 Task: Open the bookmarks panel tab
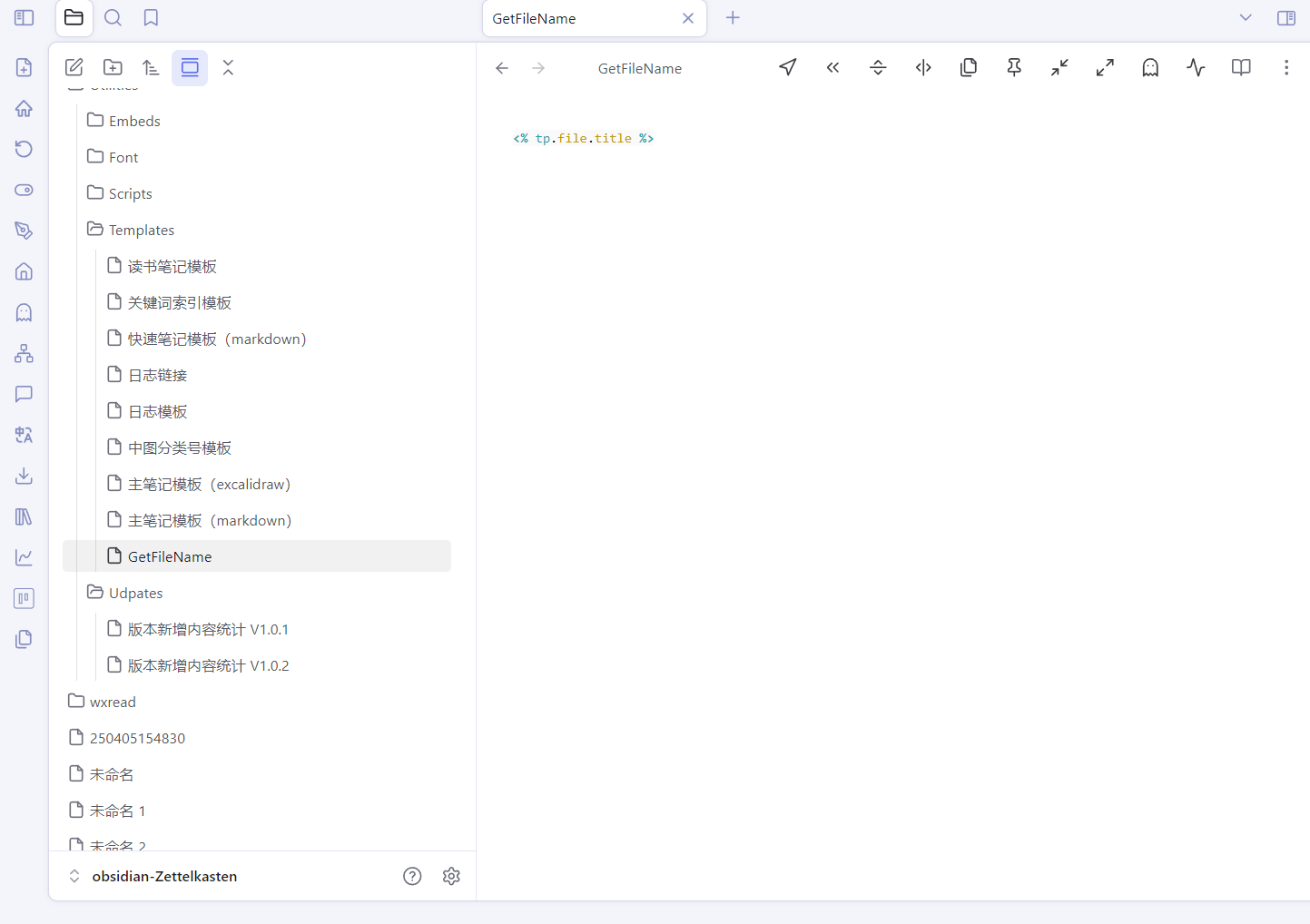click(x=151, y=17)
